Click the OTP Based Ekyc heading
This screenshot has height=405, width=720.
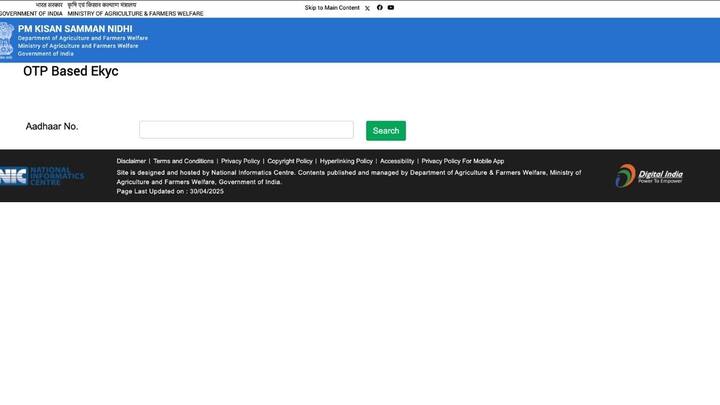(x=71, y=71)
